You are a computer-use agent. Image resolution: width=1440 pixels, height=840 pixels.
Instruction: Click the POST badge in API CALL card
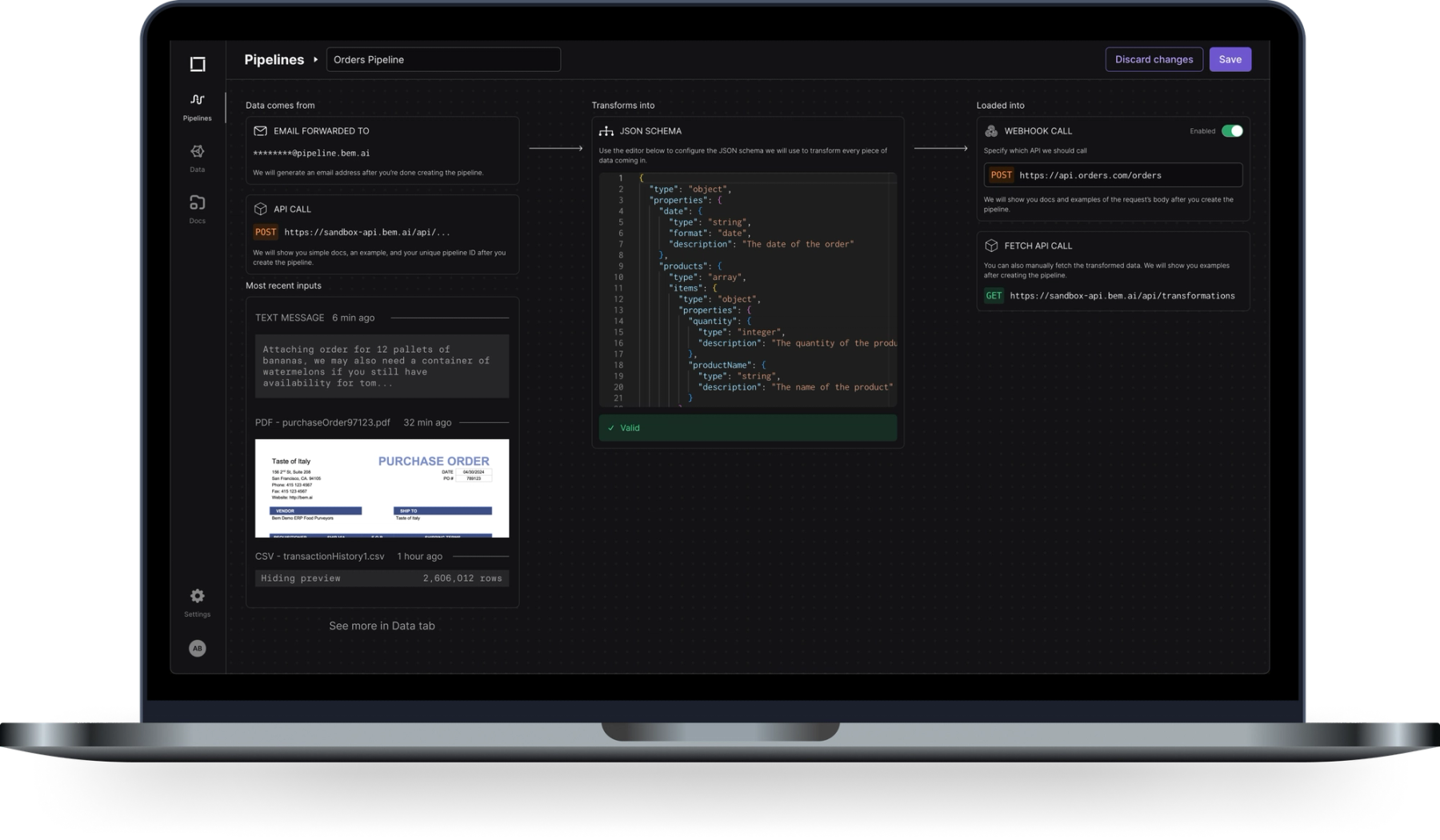(x=266, y=232)
